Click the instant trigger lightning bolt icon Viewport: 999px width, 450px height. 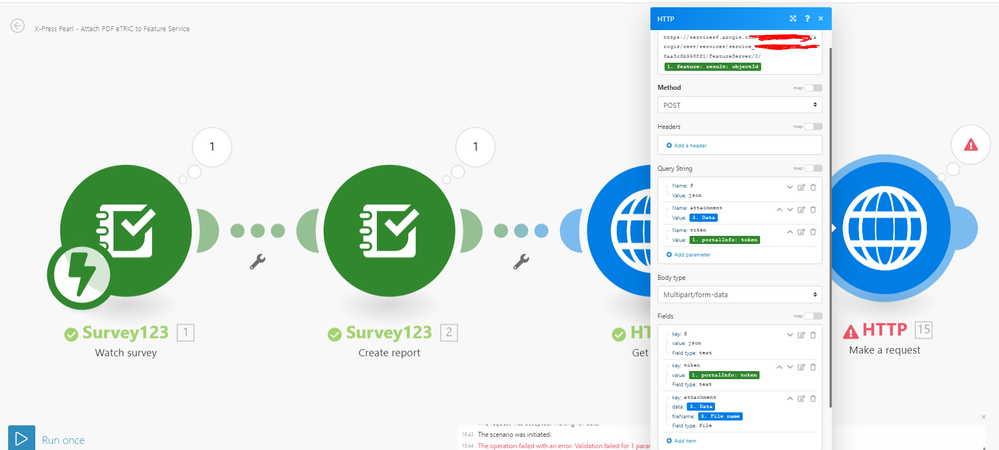click(79, 276)
